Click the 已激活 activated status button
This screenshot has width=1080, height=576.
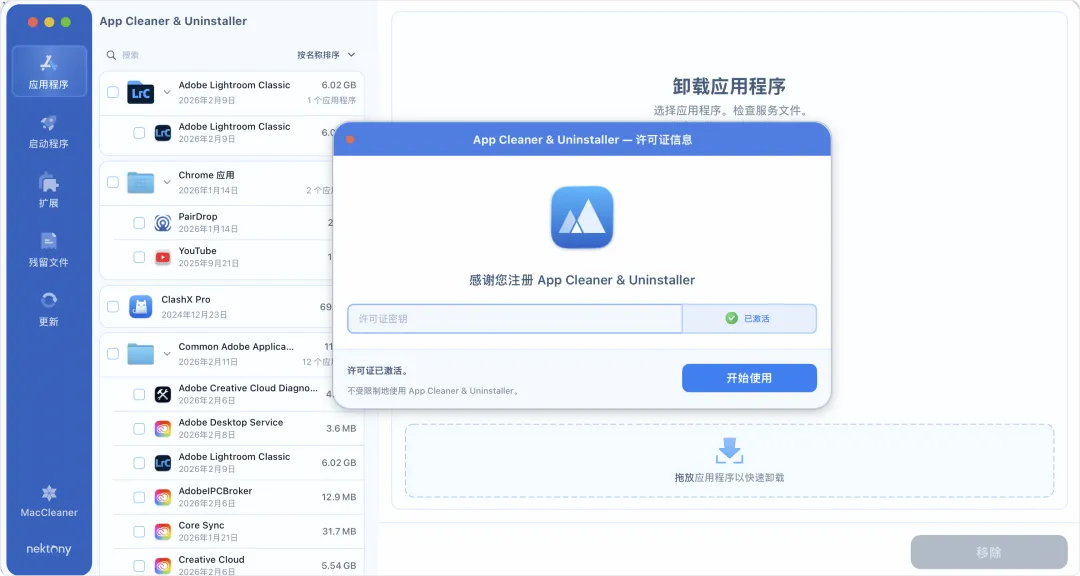pyautogui.click(x=749, y=319)
